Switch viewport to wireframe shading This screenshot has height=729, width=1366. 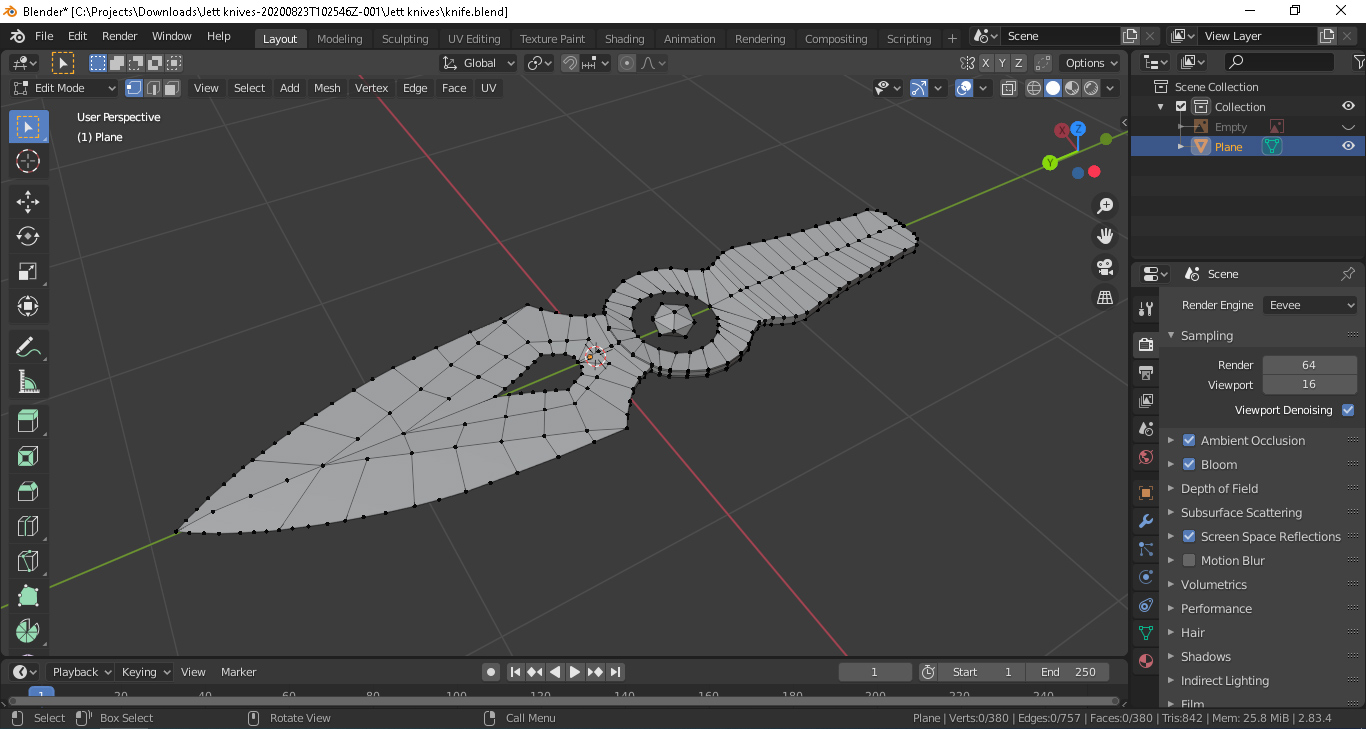(1033, 87)
